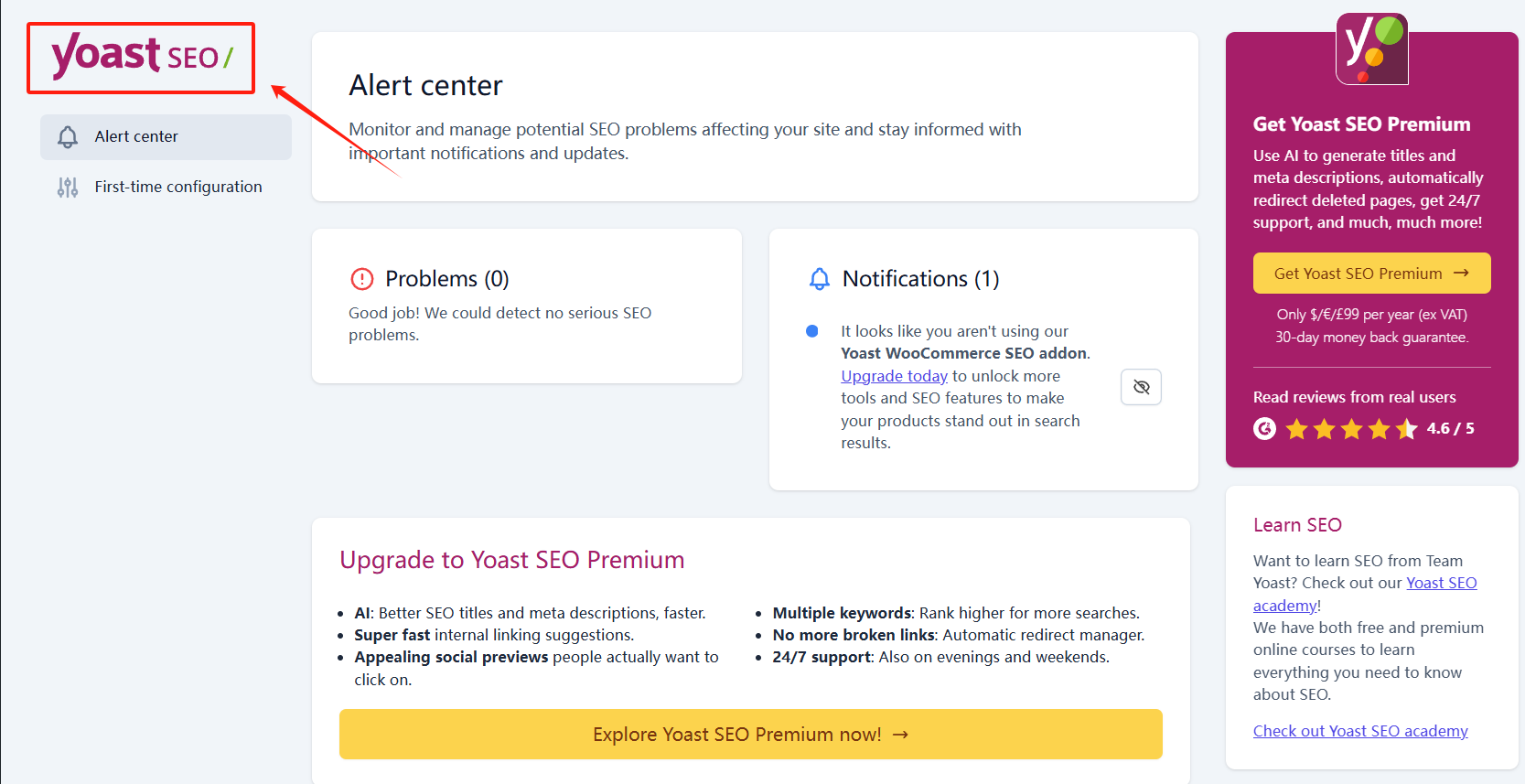The width and height of the screenshot is (1525, 784).
Task: Click the Problems (0) heading
Action: coord(446,279)
